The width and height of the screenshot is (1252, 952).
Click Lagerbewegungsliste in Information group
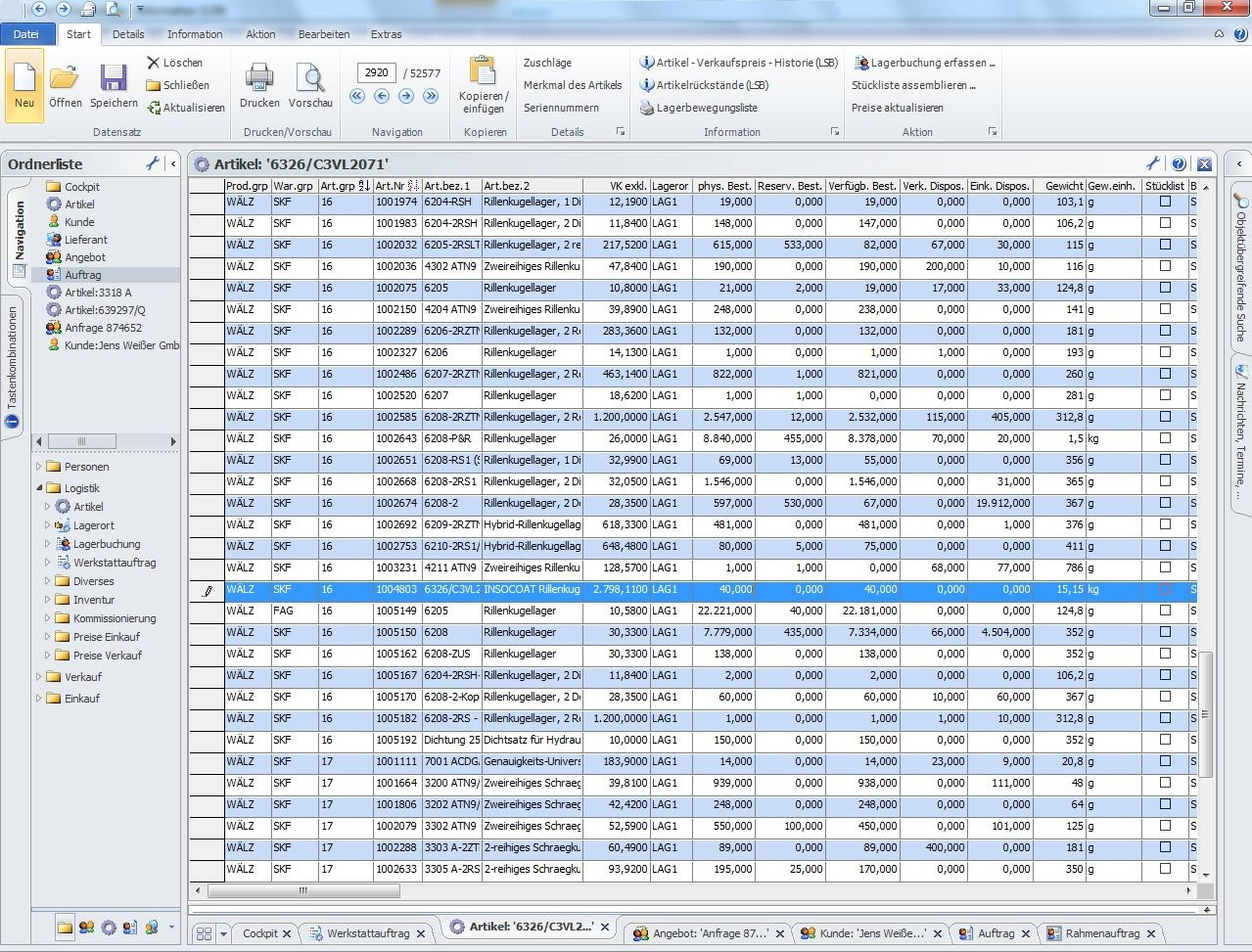[707, 108]
